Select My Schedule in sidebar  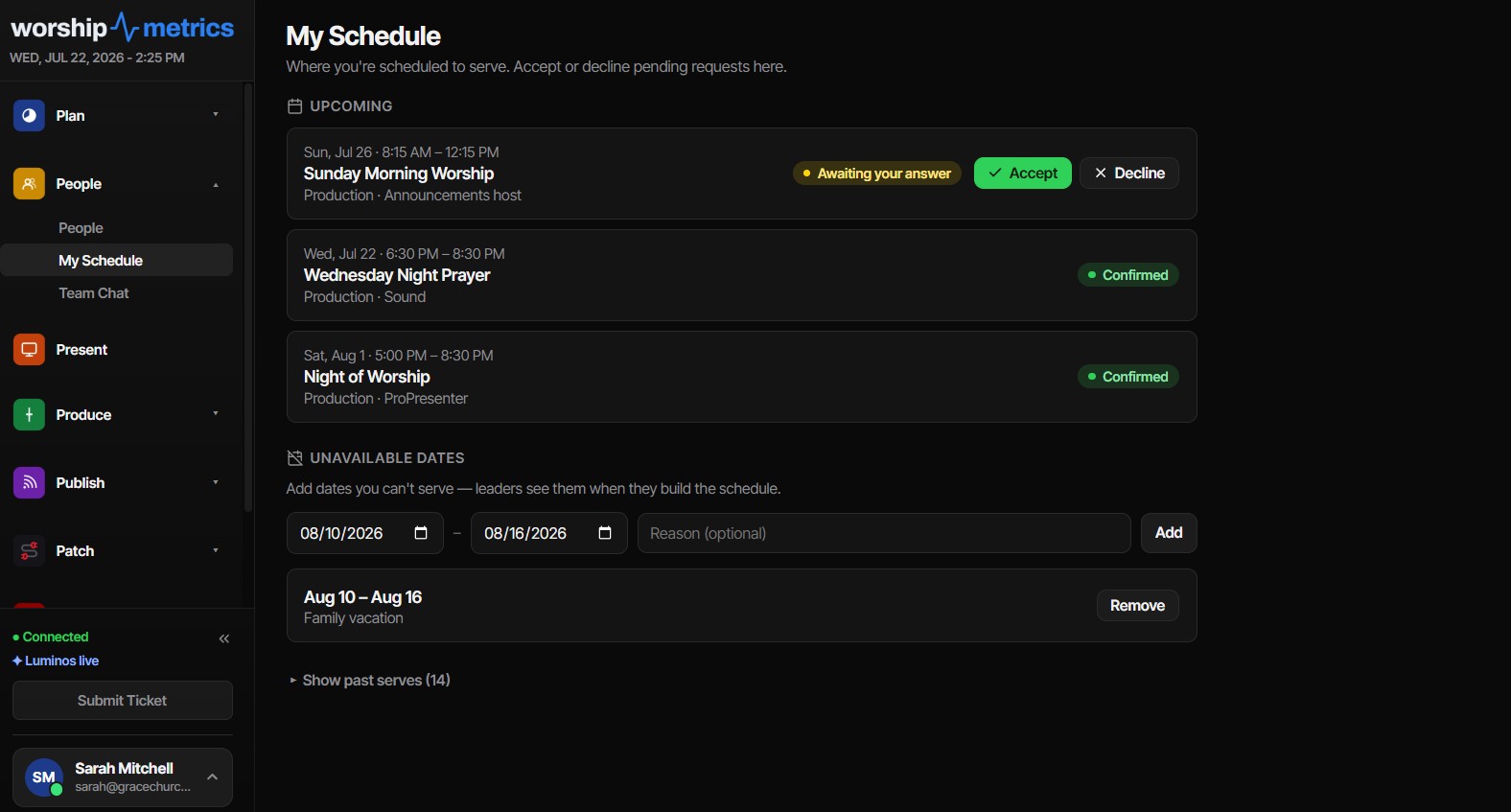click(117, 261)
